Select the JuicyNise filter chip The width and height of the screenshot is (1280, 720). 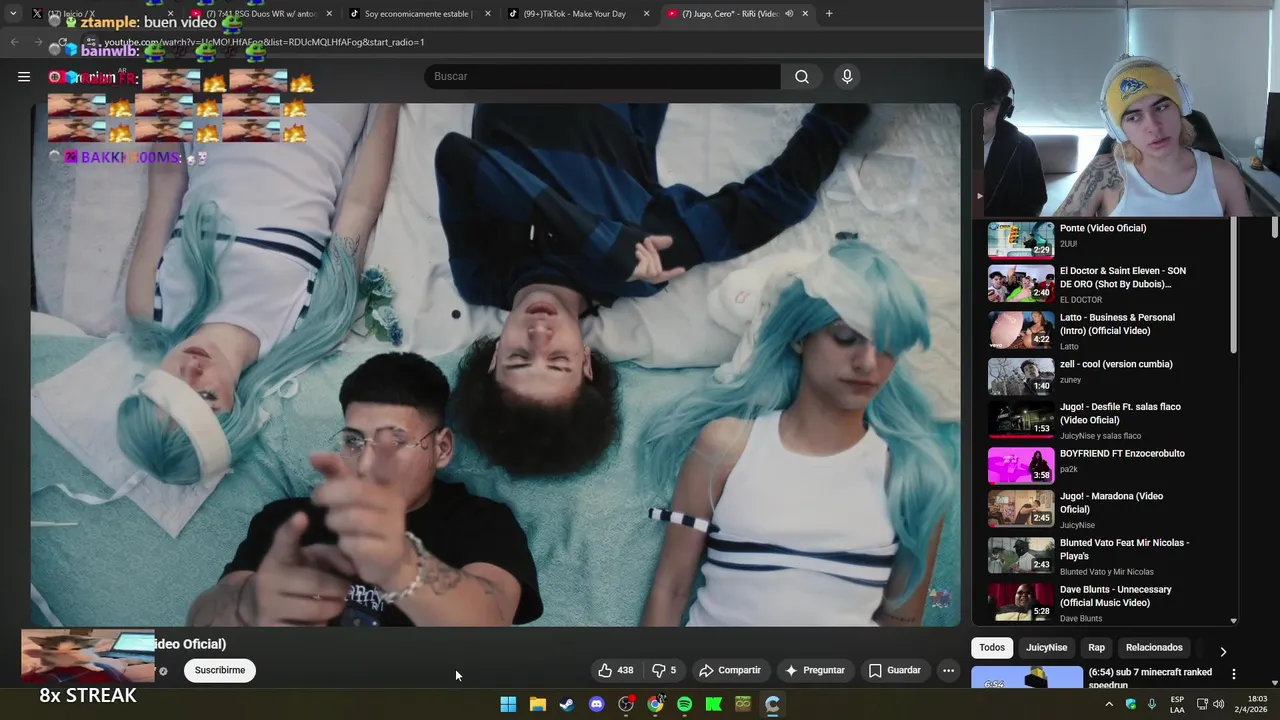(x=1047, y=647)
